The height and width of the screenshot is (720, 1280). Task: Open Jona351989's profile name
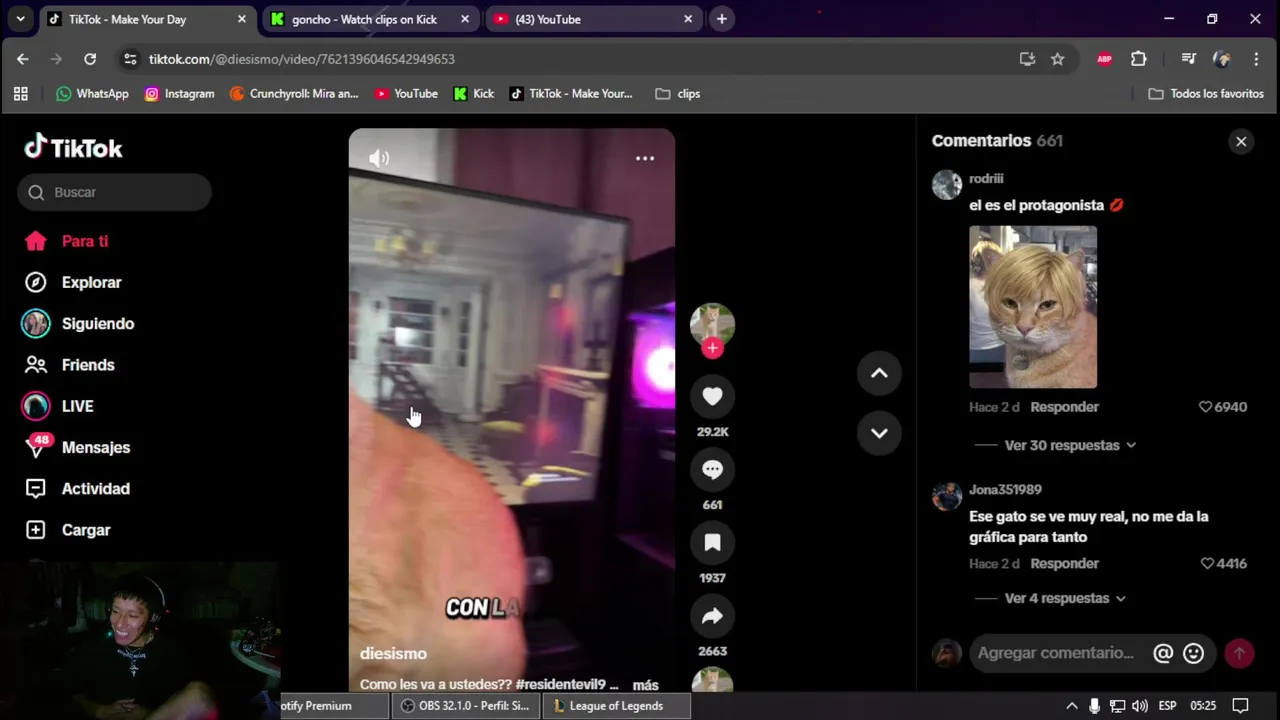click(1005, 490)
